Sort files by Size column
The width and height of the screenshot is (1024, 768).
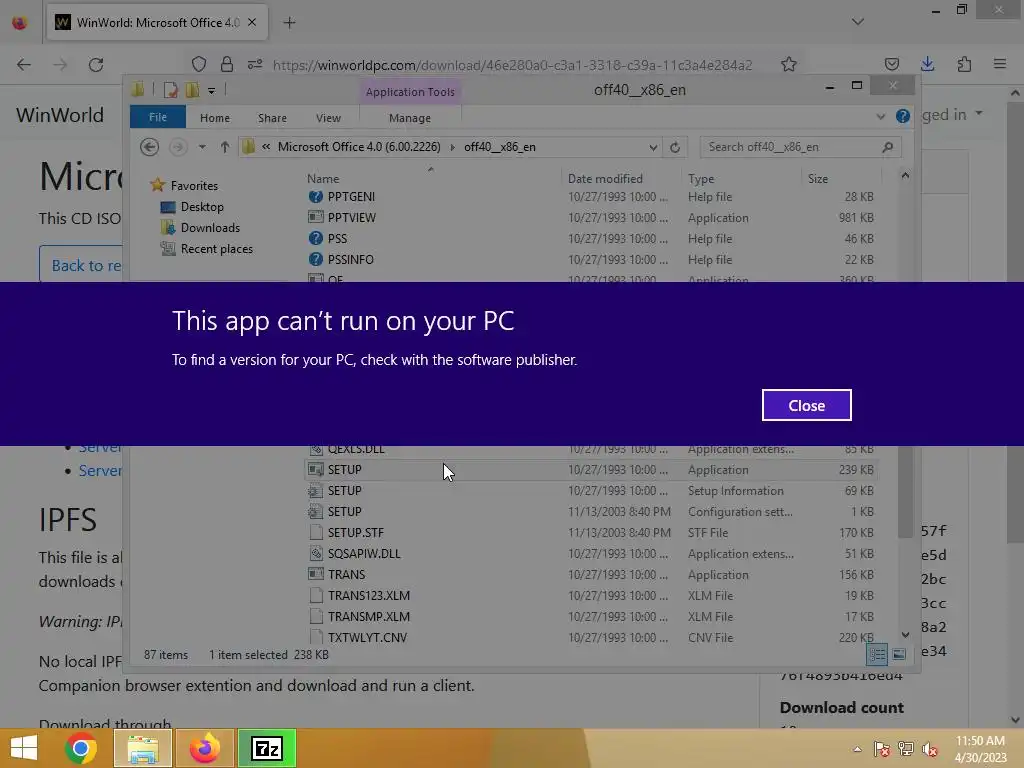[818, 178]
